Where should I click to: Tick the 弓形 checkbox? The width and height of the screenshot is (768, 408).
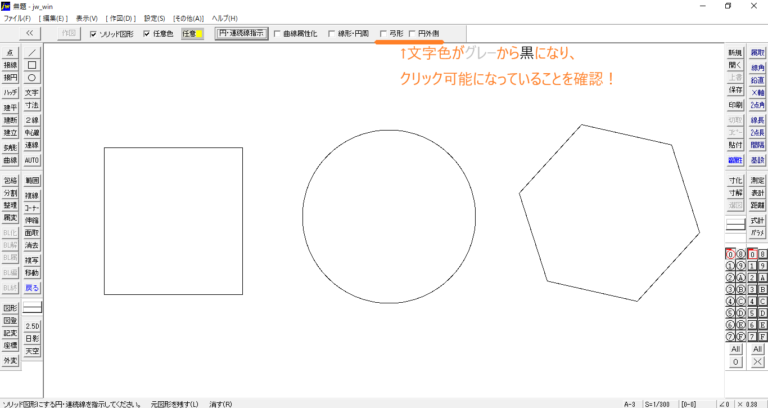pos(385,33)
